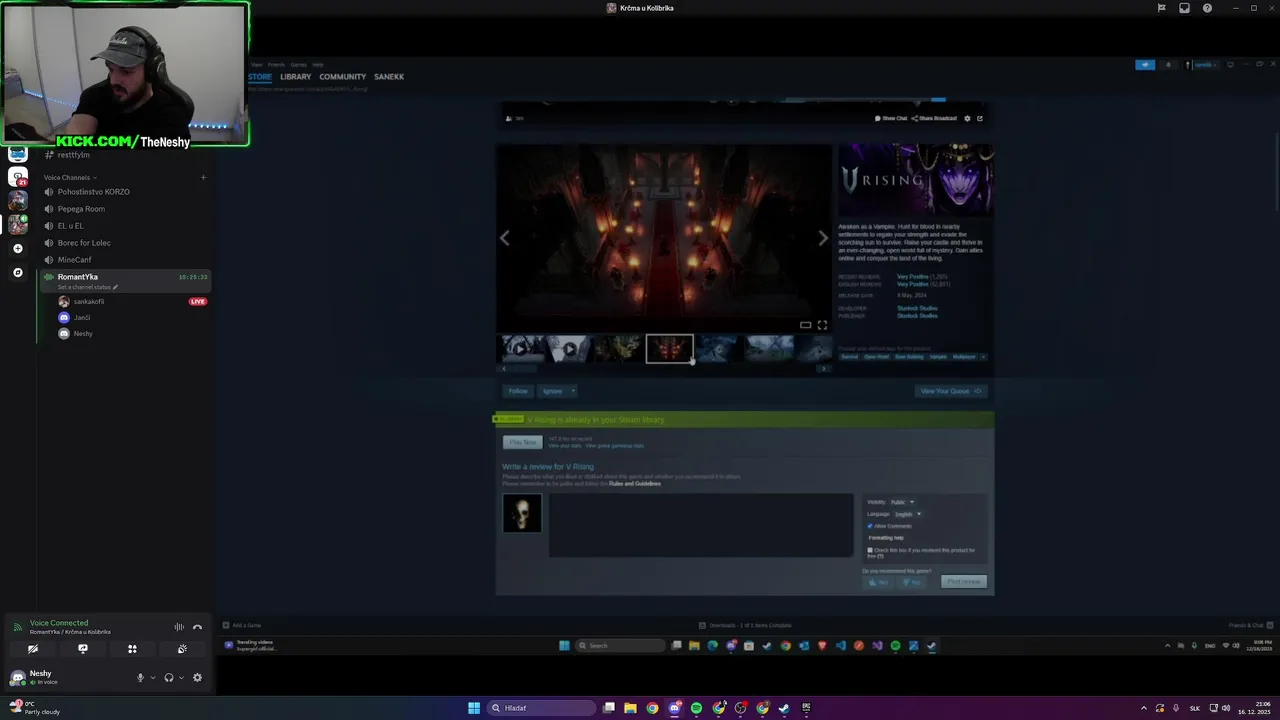Show next screenshot with right arrow
This screenshot has height=720, width=1280.
tap(823, 238)
